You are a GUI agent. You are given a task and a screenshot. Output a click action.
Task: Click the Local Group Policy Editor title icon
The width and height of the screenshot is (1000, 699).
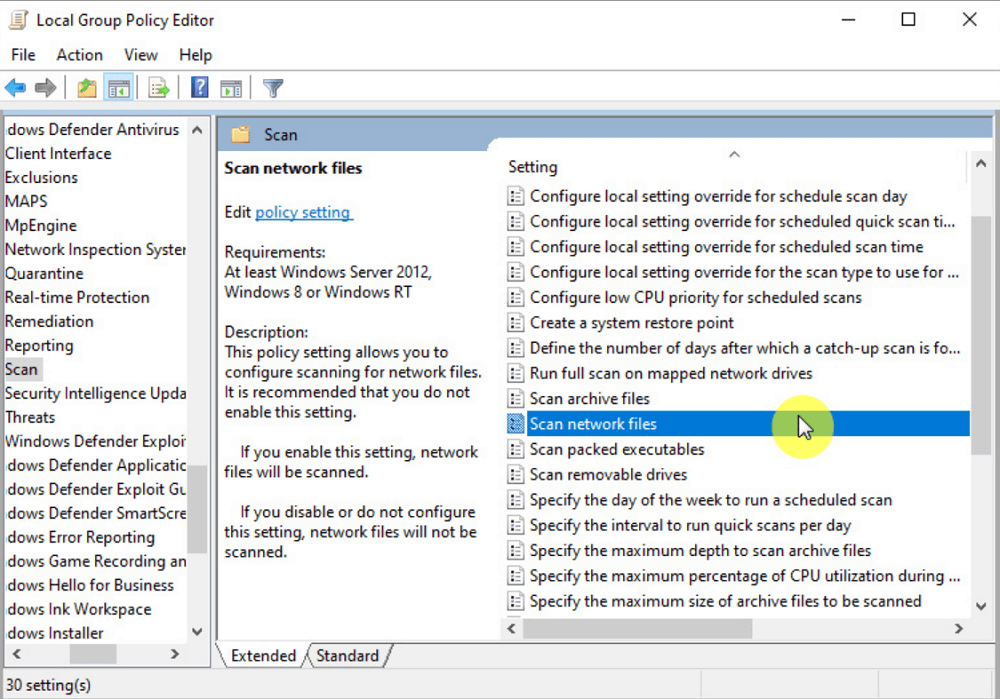coord(18,20)
